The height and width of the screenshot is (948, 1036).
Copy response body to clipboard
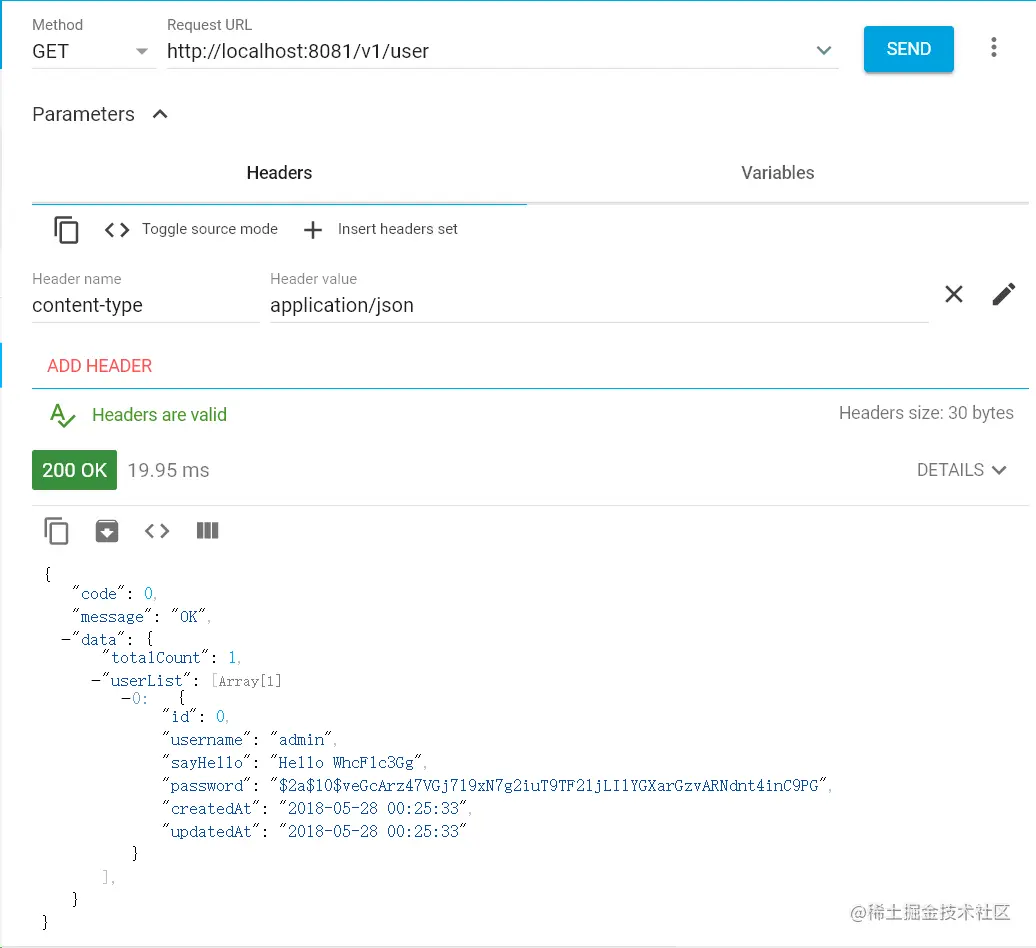(x=56, y=530)
